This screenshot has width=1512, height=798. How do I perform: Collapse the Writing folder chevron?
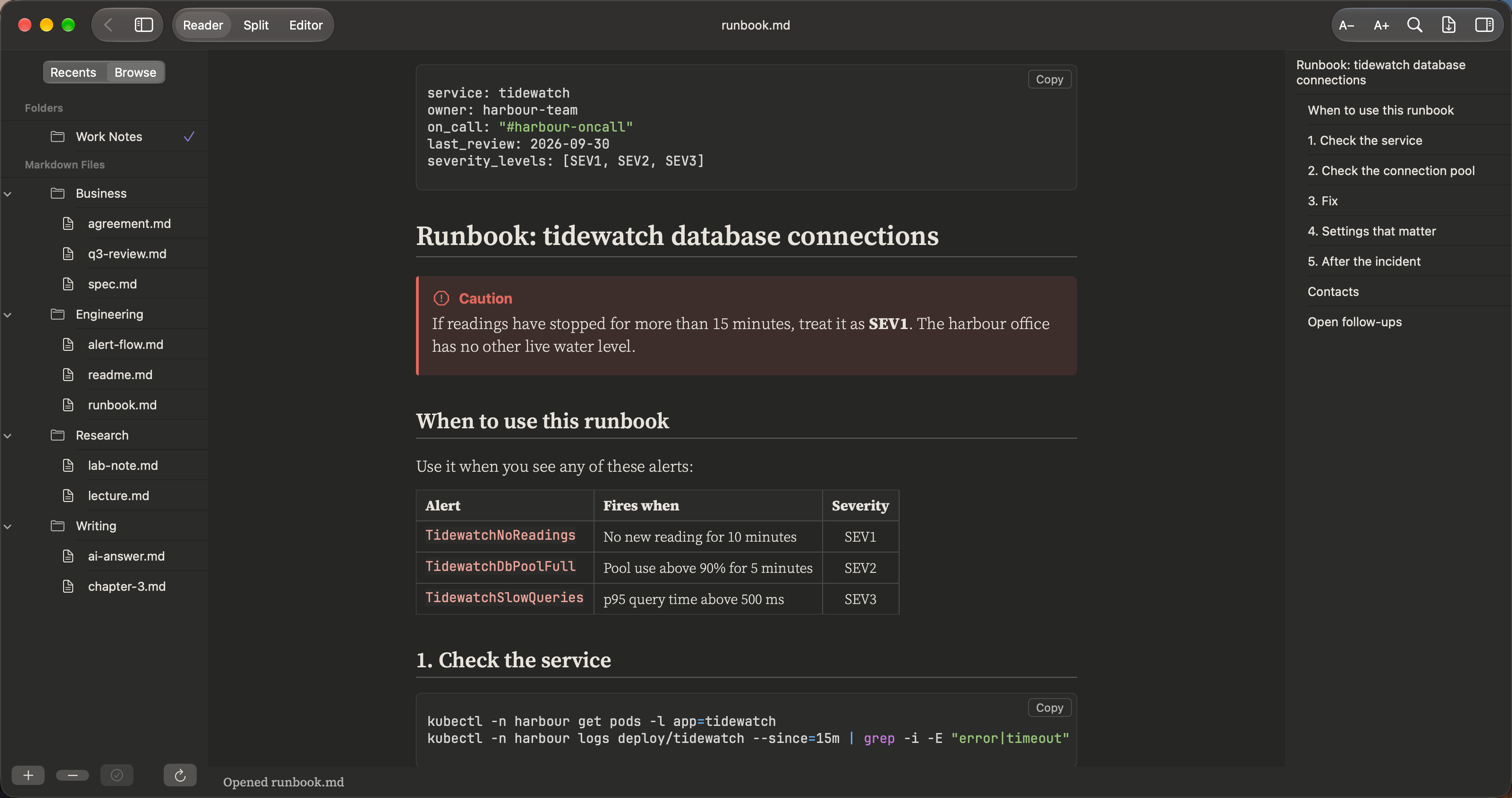pyautogui.click(x=8, y=526)
